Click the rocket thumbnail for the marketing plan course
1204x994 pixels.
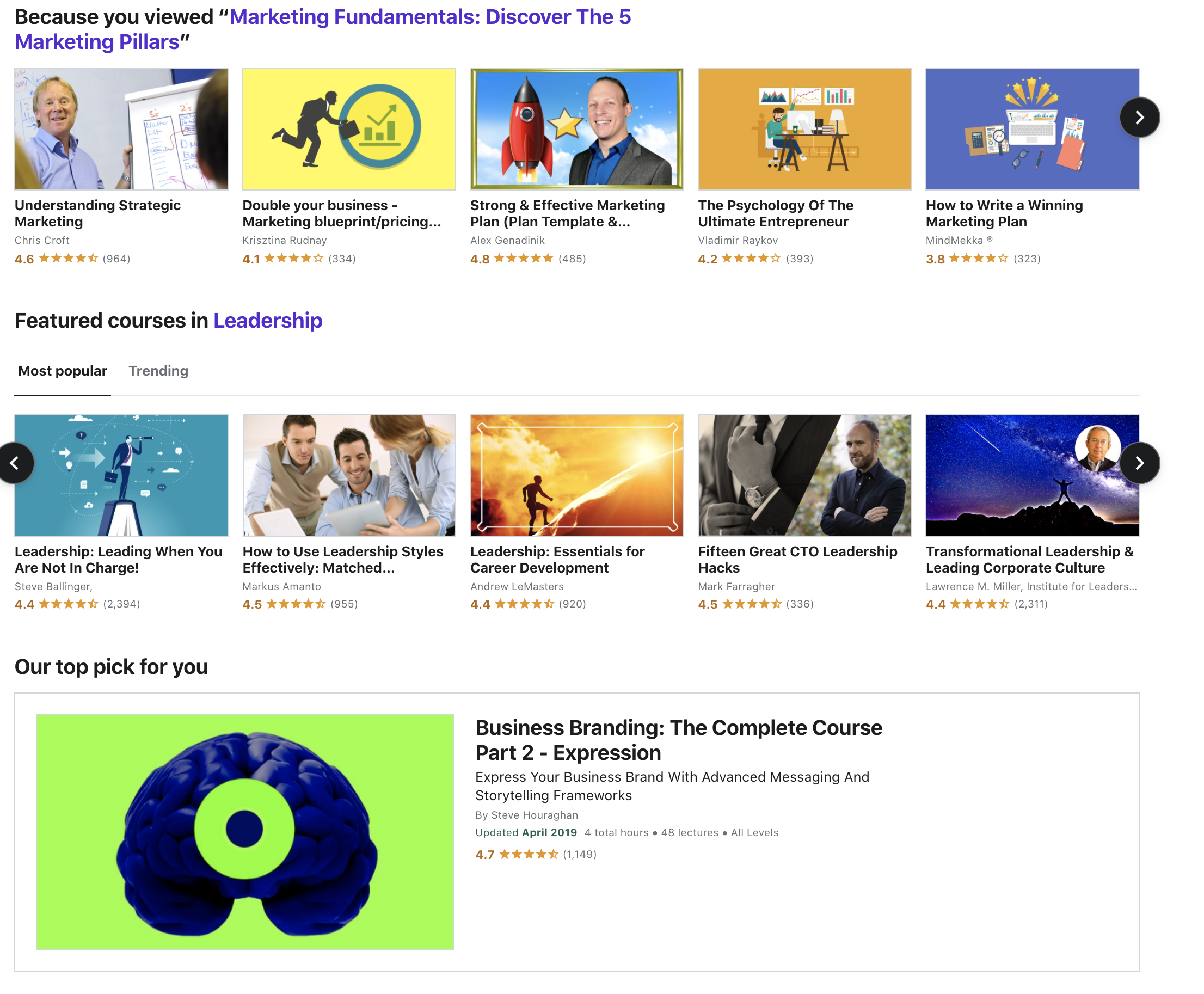tap(575, 128)
